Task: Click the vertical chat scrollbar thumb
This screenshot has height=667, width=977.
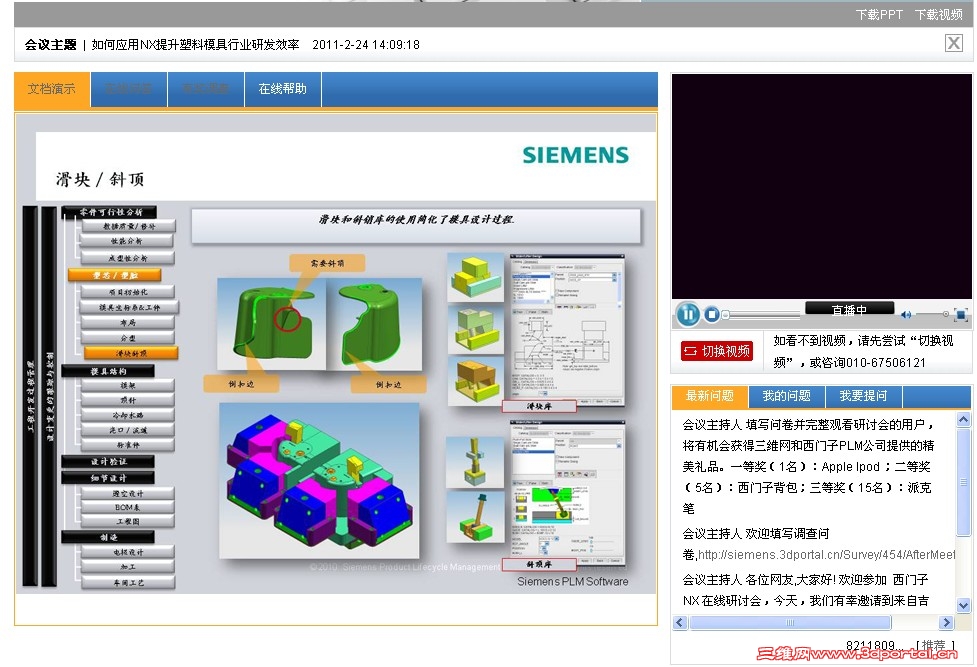Action: [x=963, y=482]
